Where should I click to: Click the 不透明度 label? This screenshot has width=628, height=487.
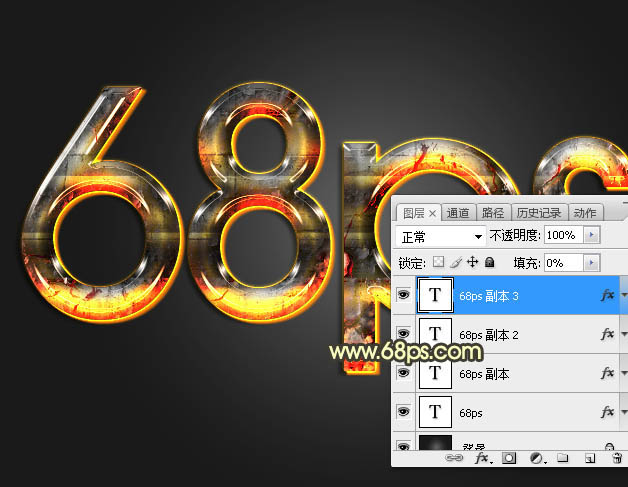point(515,235)
